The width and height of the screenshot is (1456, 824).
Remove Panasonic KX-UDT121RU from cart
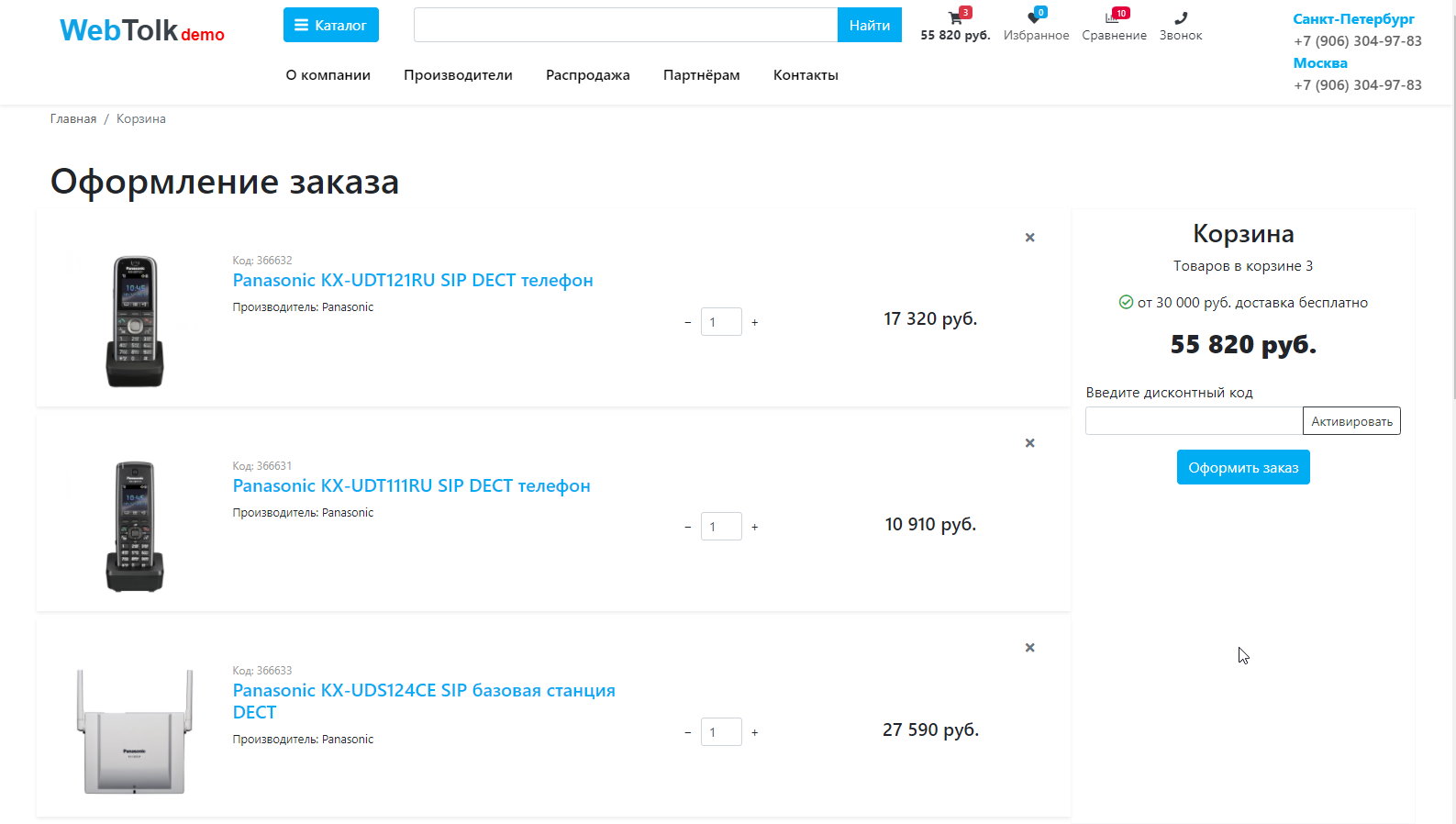pyautogui.click(x=1029, y=238)
